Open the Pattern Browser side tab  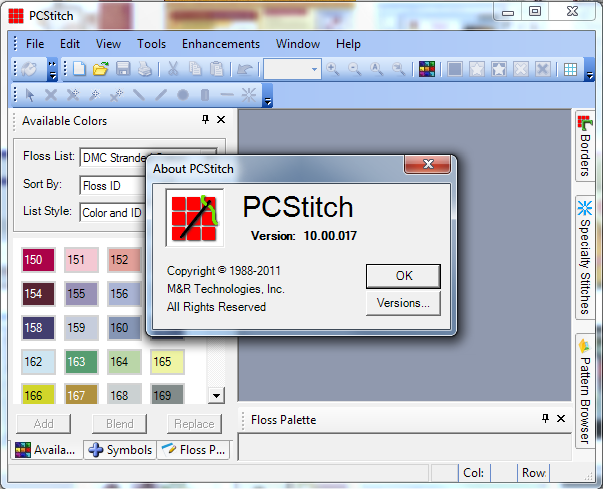tap(585, 391)
